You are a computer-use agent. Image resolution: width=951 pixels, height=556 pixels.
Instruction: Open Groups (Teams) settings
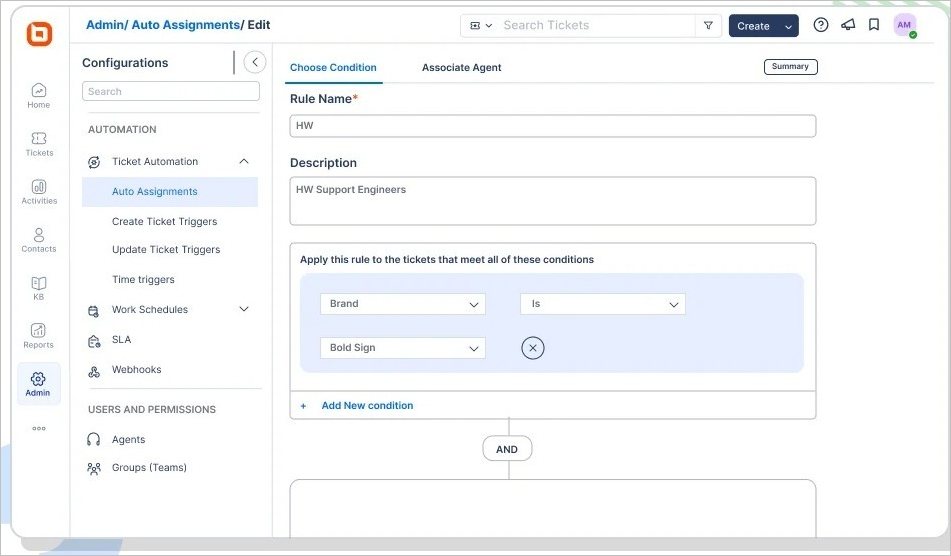[x=149, y=467]
